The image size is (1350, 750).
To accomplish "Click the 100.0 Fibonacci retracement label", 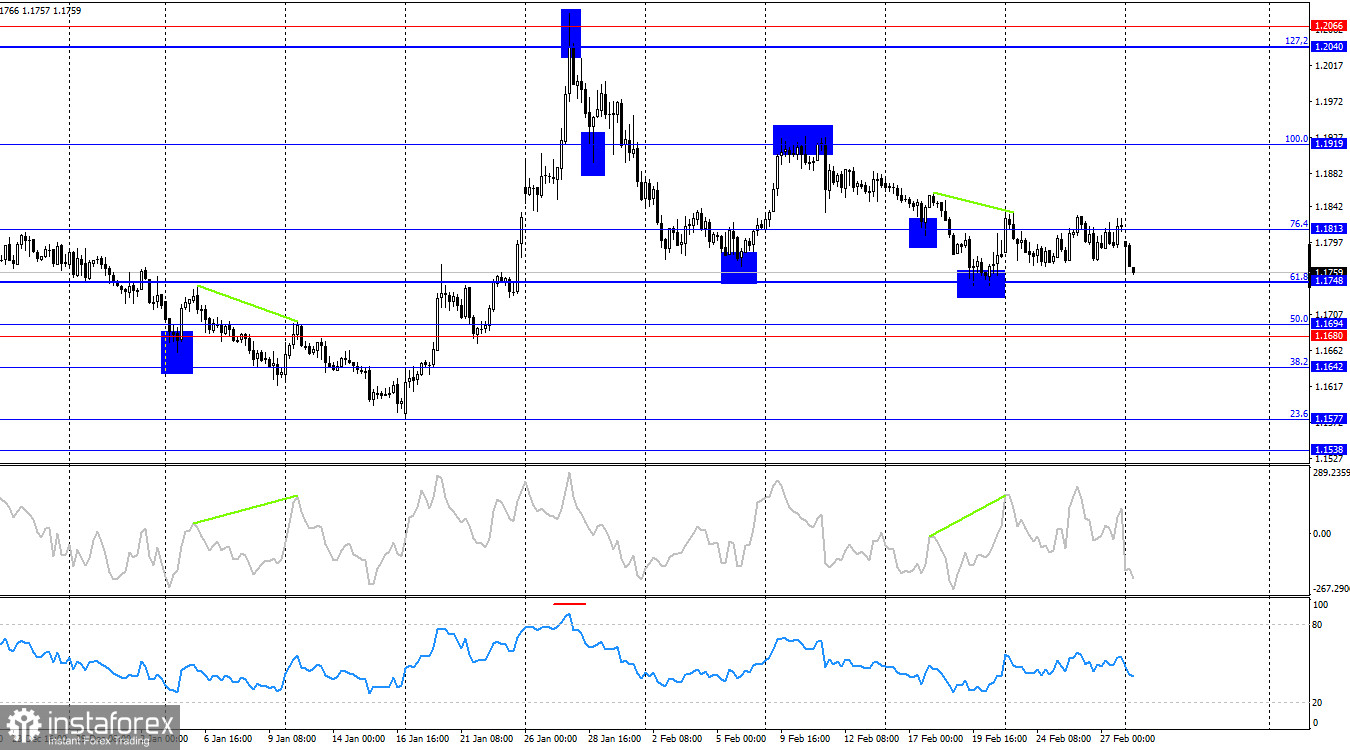I will click(1298, 140).
